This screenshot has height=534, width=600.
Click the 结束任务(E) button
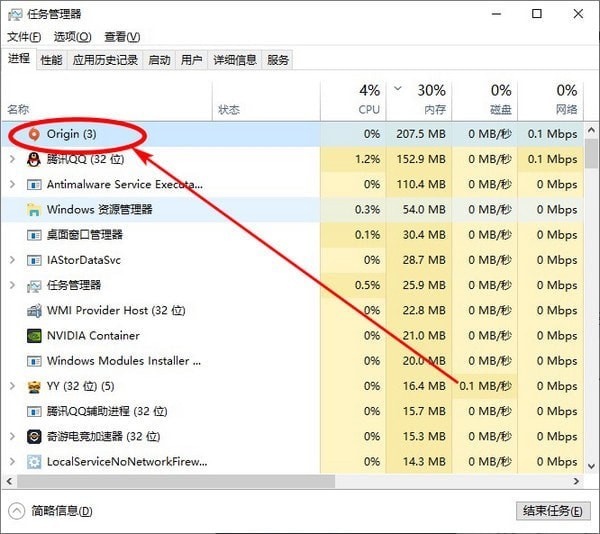coord(553,511)
